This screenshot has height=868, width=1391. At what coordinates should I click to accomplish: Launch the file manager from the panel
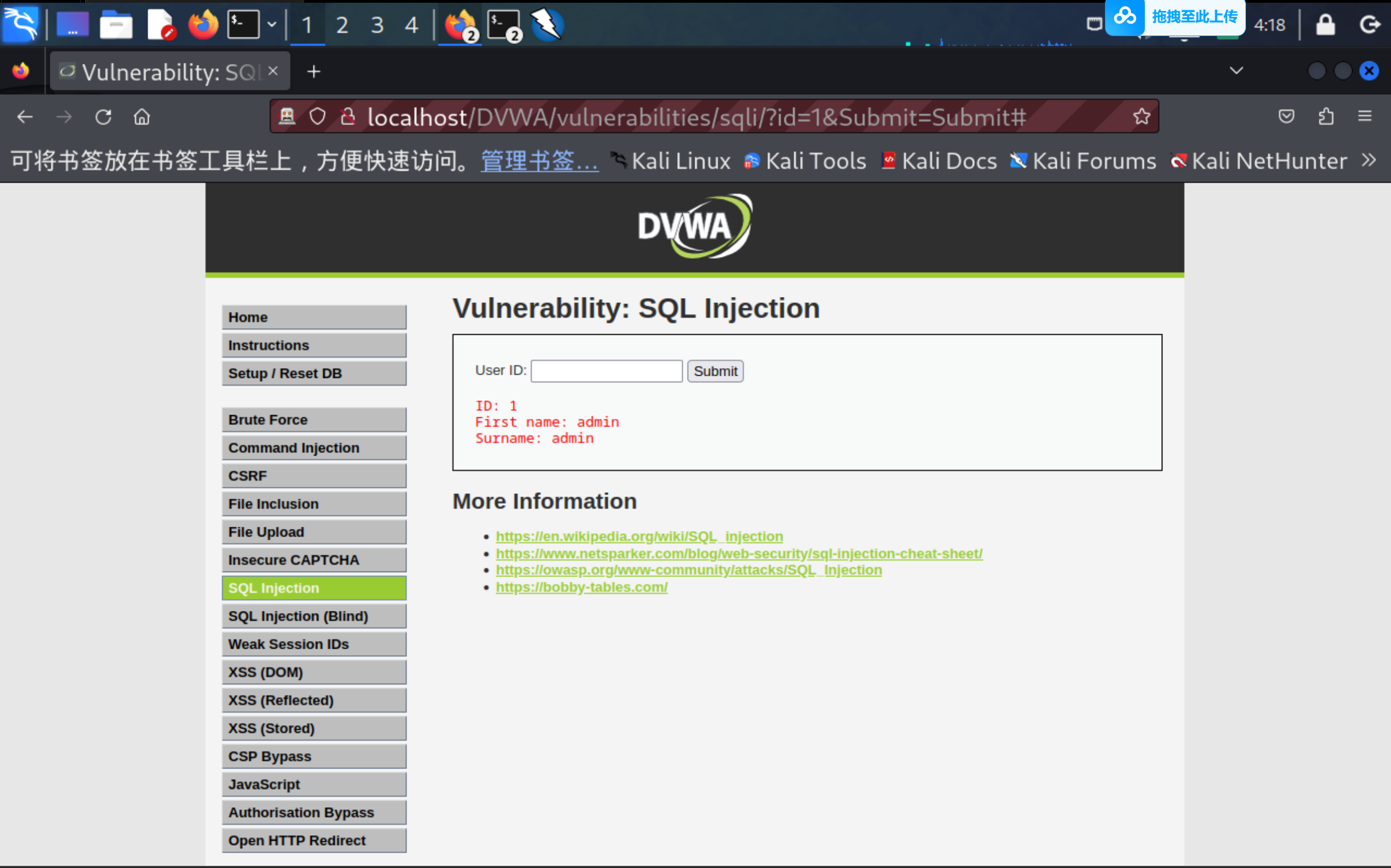tap(116, 25)
